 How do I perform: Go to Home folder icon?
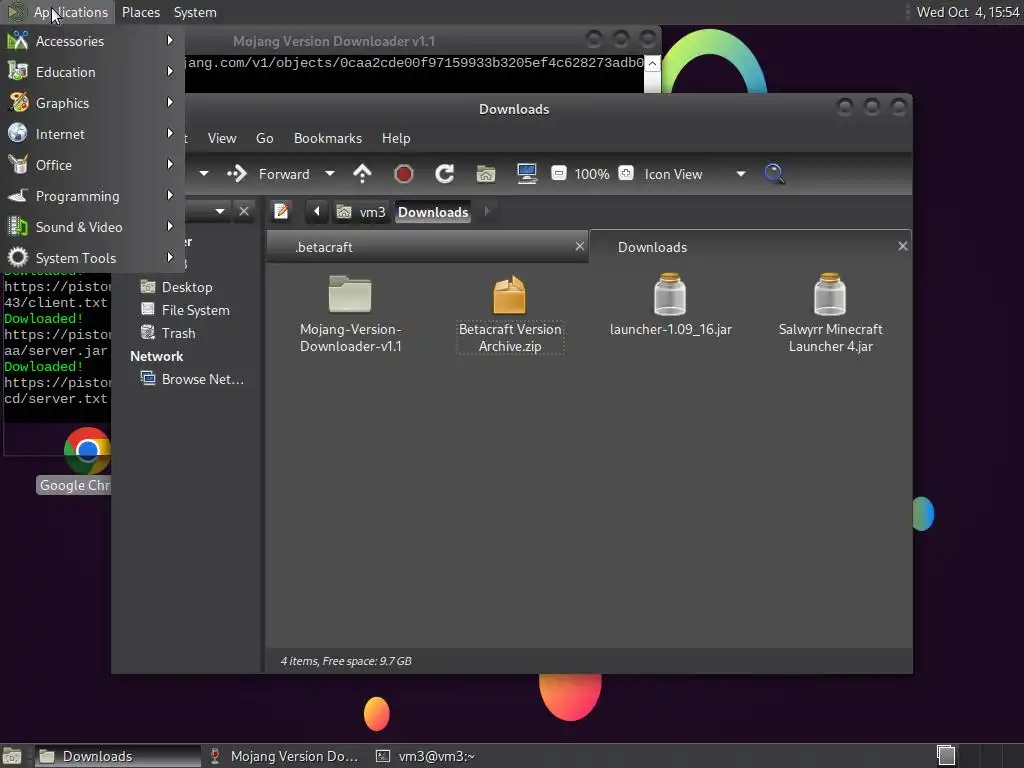[486, 174]
